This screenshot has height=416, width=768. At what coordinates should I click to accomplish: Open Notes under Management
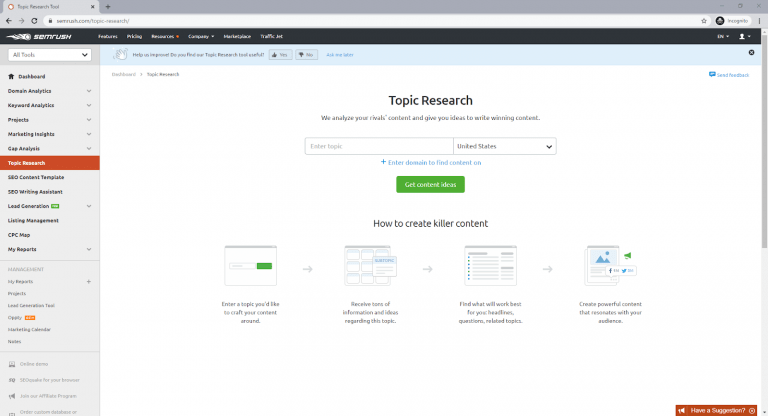(14, 342)
